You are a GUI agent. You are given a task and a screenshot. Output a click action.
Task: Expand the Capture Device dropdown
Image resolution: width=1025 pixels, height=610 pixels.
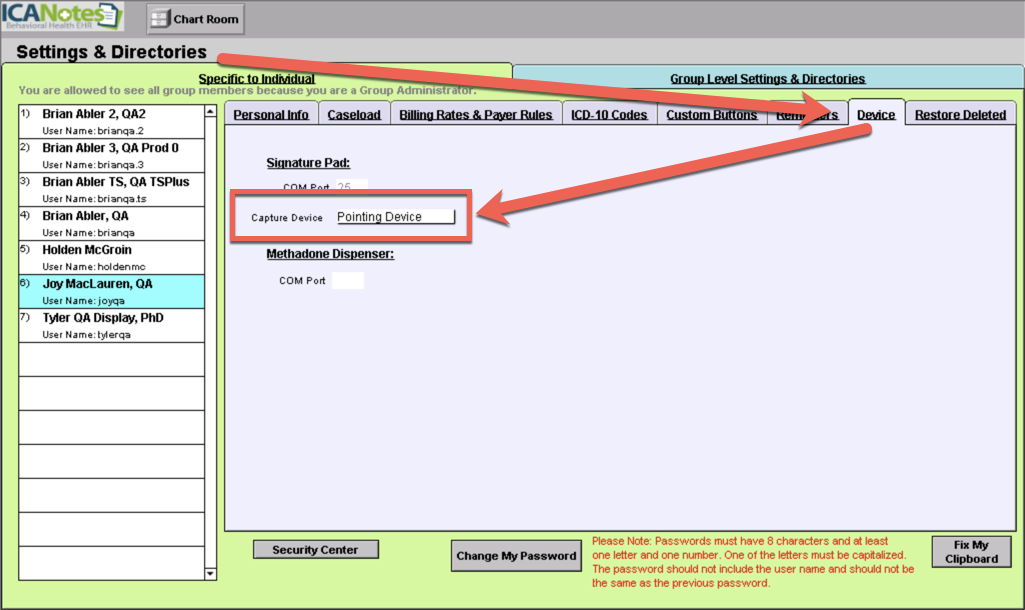pos(396,217)
